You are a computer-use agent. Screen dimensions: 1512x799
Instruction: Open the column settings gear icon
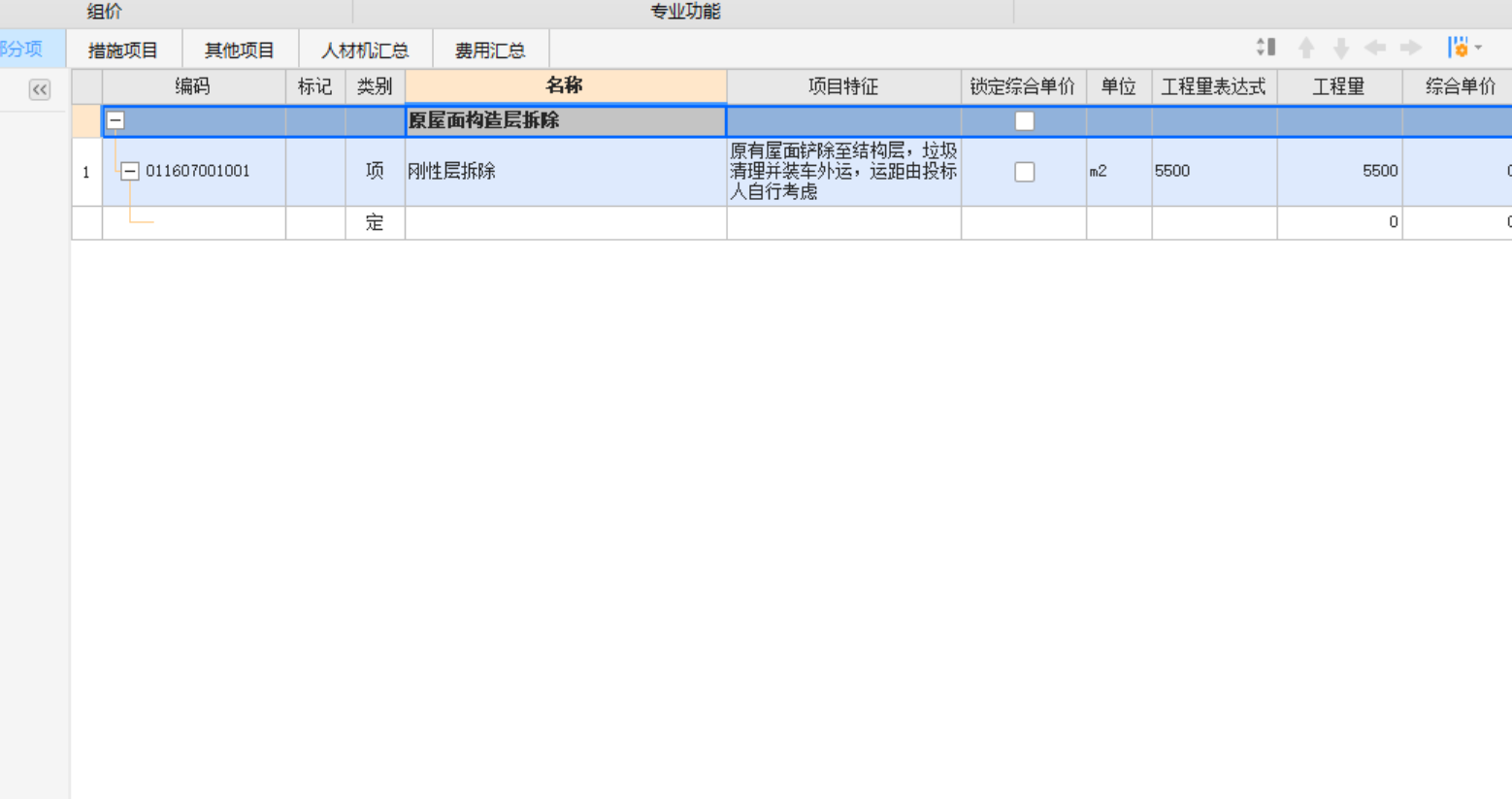[x=1458, y=48]
